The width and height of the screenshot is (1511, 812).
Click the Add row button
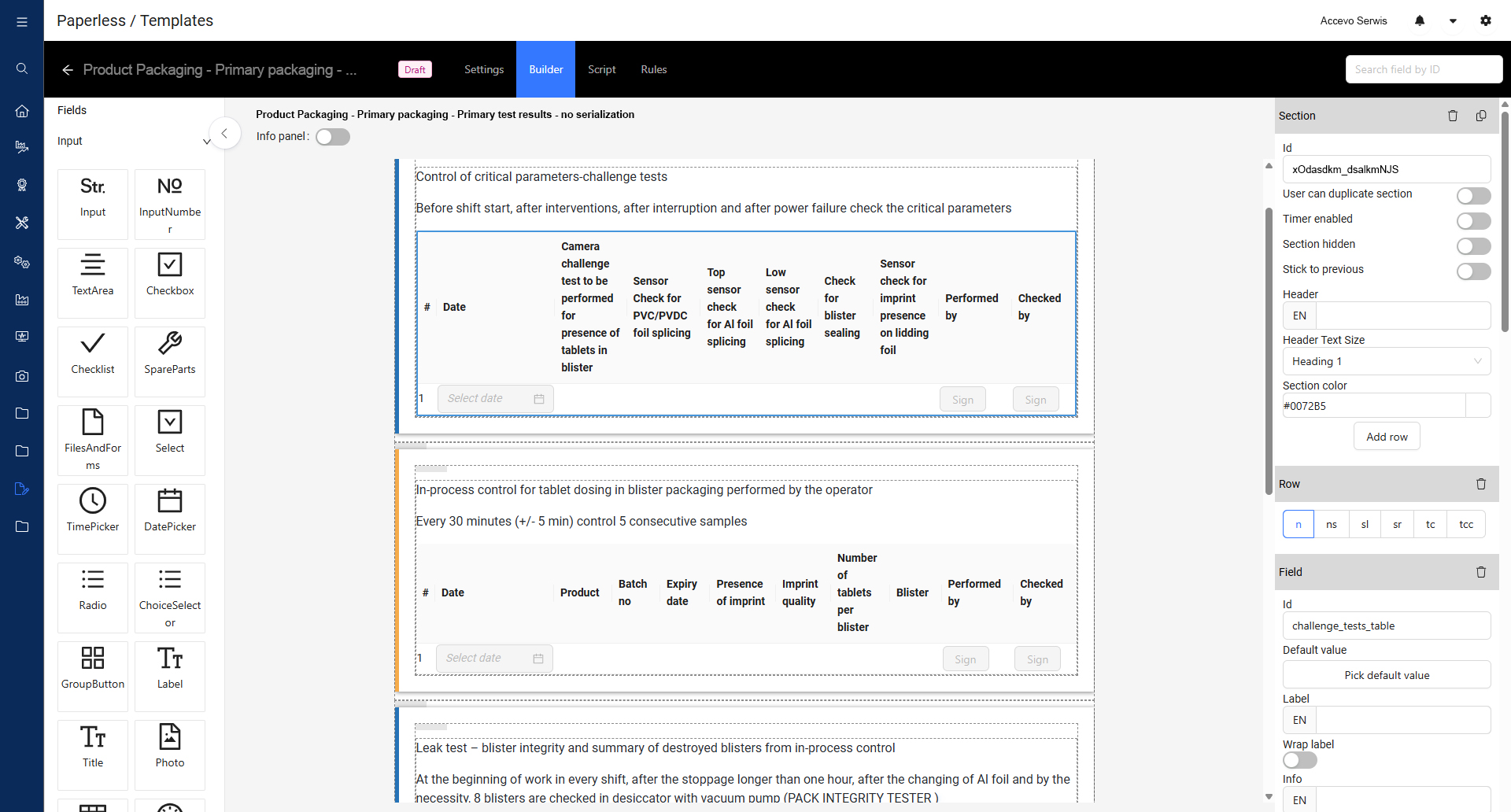tap(1387, 437)
